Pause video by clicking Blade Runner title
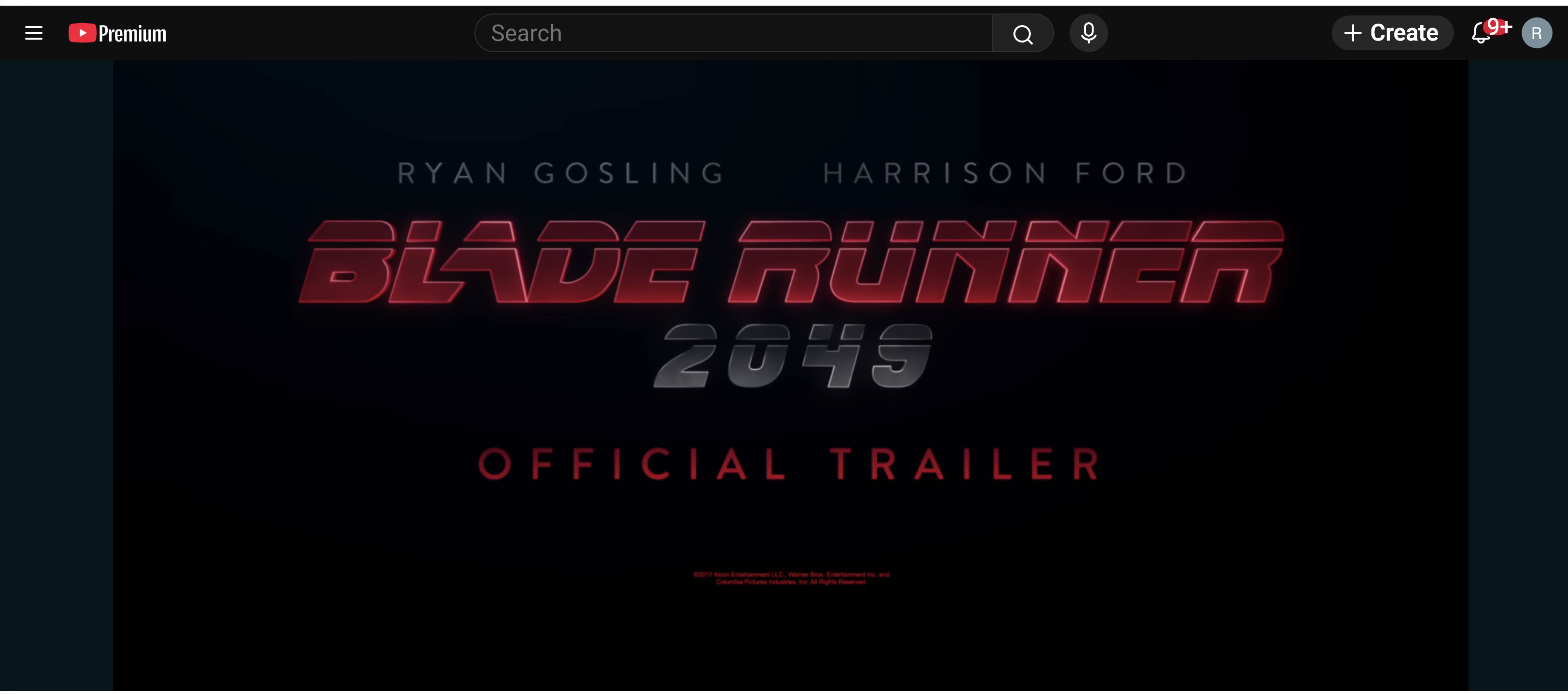The height and width of the screenshot is (694, 1568). 791,262
